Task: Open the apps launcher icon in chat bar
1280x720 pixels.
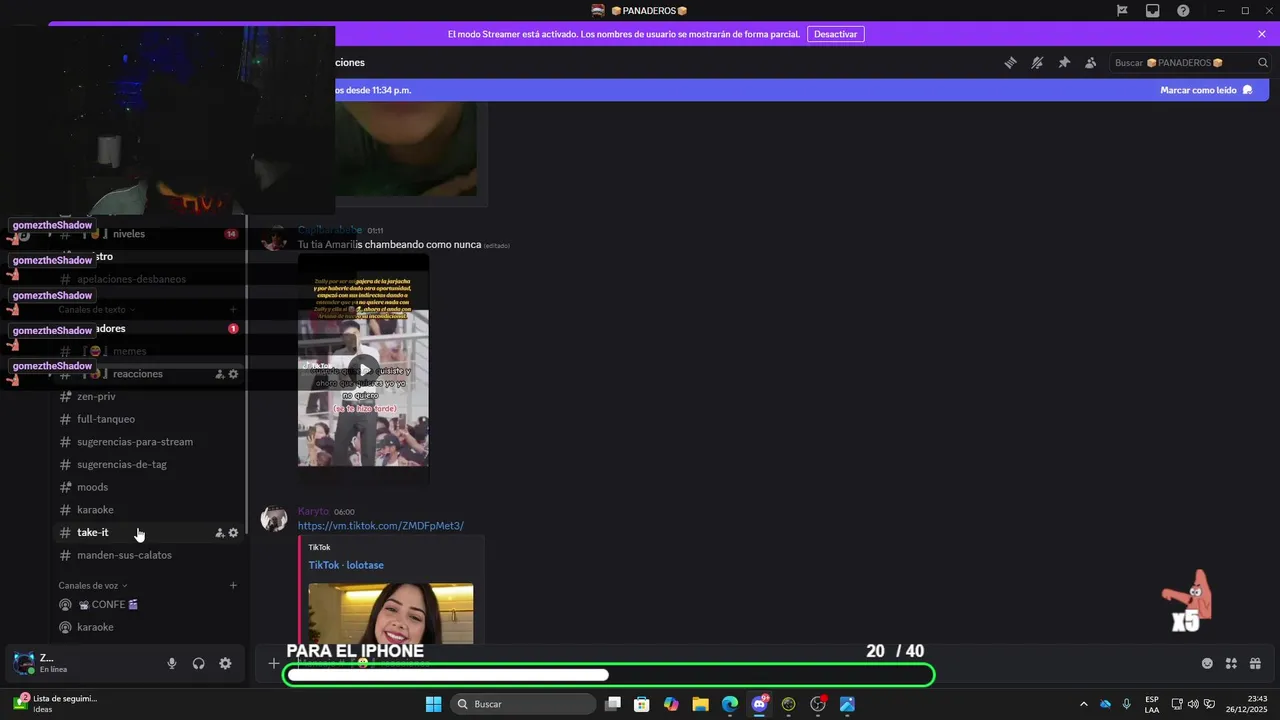Action: pos(1231,663)
